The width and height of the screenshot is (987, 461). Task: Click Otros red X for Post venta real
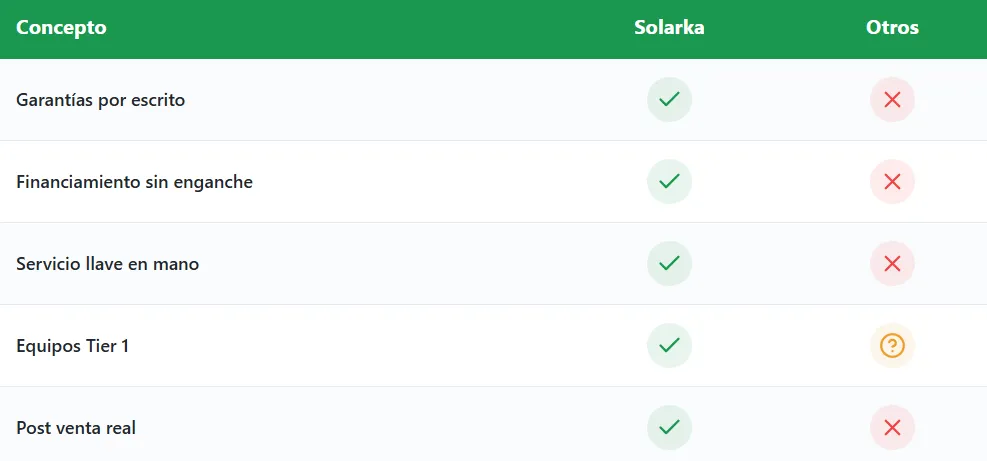[892, 428]
